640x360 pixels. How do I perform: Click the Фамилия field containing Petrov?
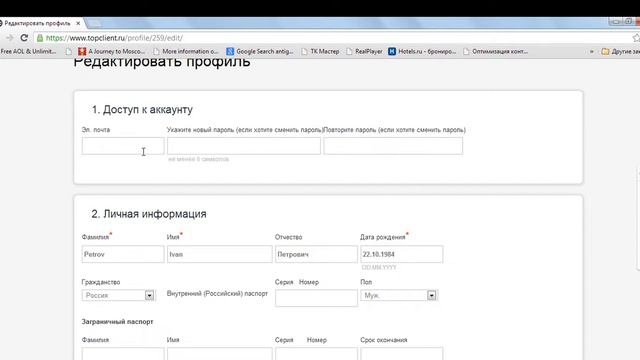pos(123,254)
